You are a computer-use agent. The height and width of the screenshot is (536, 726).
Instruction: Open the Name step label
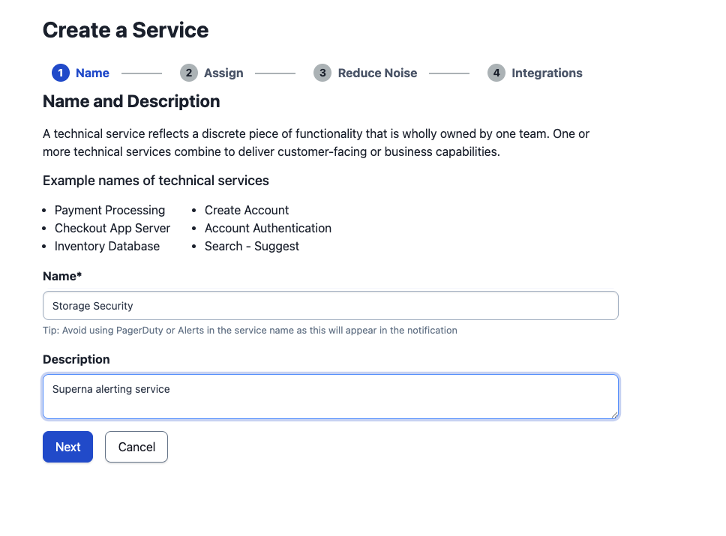tap(93, 73)
